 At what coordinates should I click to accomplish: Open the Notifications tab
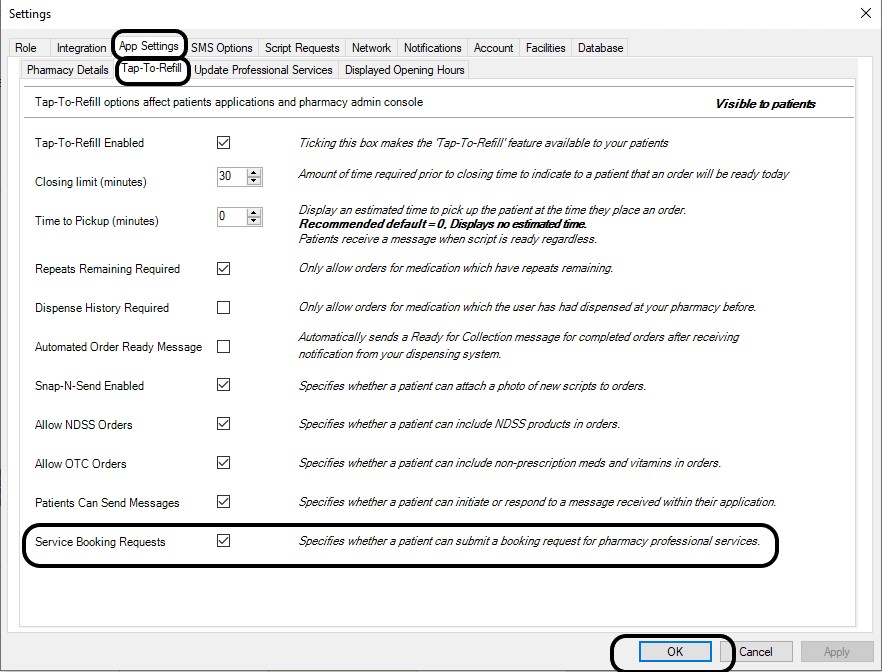pos(433,48)
